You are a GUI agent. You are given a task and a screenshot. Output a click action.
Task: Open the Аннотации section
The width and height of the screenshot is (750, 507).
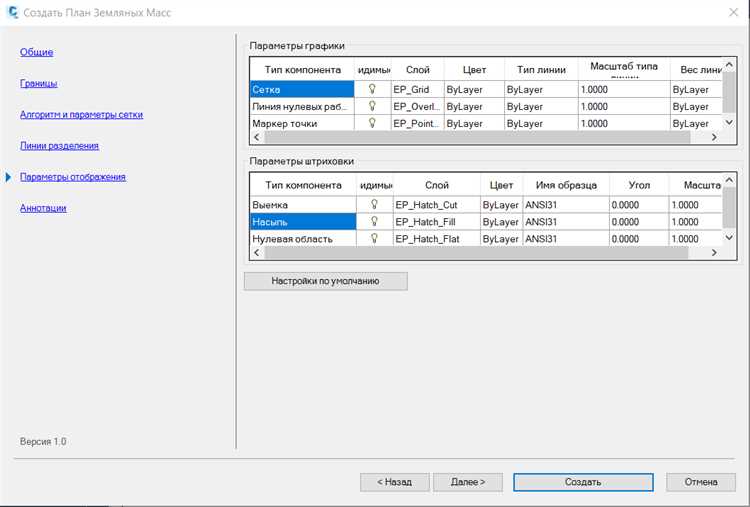coord(43,208)
